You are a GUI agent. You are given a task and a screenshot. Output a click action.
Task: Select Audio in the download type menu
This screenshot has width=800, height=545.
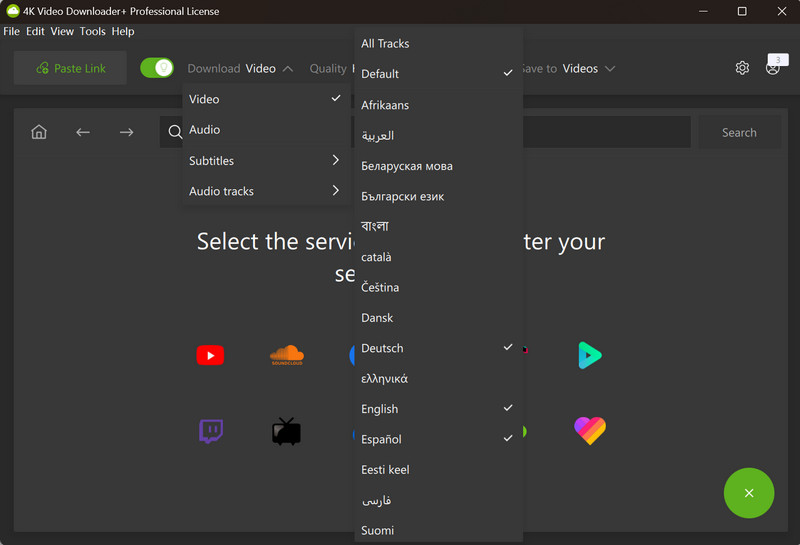pyautogui.click(x=266, y=130)
